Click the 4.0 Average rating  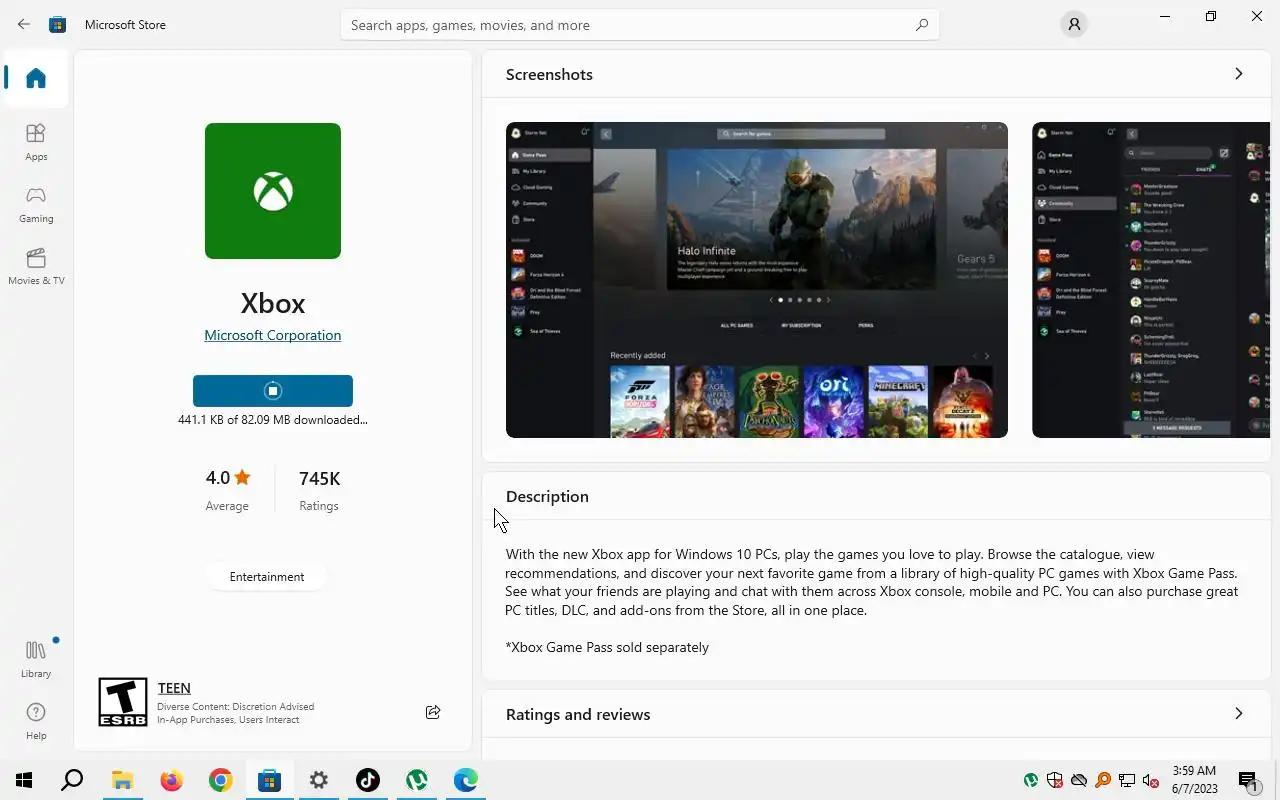point(228,489)
